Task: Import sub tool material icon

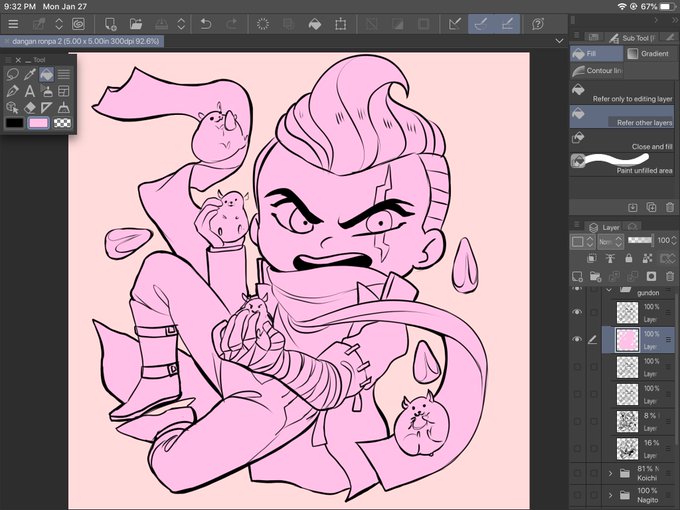Action: (x=633, y=207)
